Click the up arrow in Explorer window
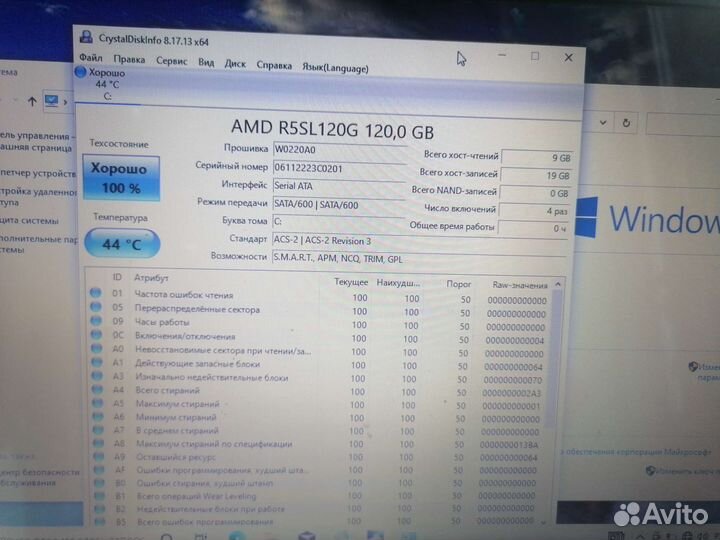Image resolution: width=720 pixels, height=540 pixels. coord(32,101)
